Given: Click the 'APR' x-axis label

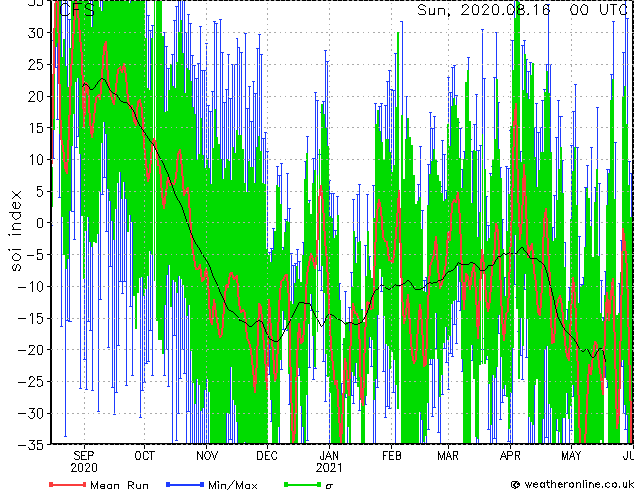Looking at the screenshot, I should coord(510,456).
